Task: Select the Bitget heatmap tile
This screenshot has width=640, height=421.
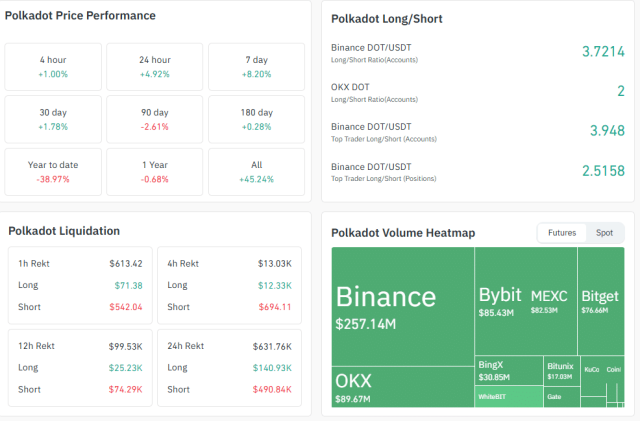Action: click(600, 302)
